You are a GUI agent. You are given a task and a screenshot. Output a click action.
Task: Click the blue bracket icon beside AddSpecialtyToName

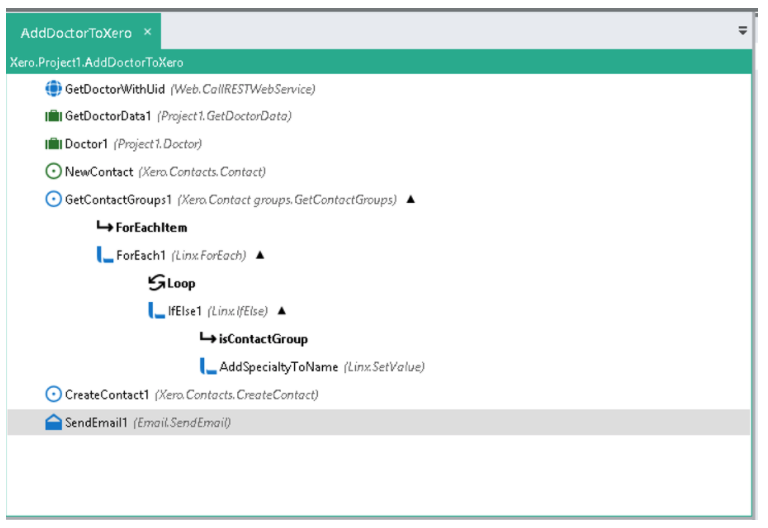208,366
